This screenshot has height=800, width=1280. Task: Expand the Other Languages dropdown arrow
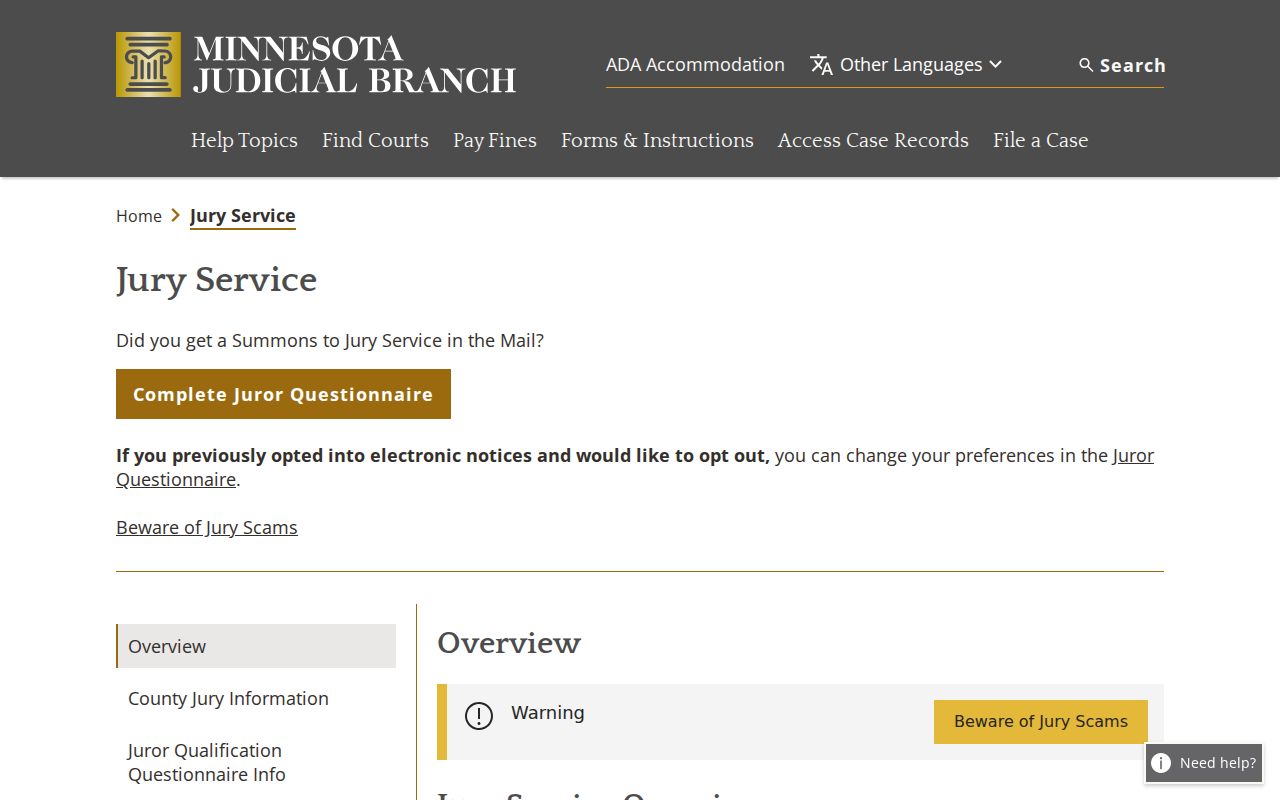pyautogui.click(x=996, y=64)
